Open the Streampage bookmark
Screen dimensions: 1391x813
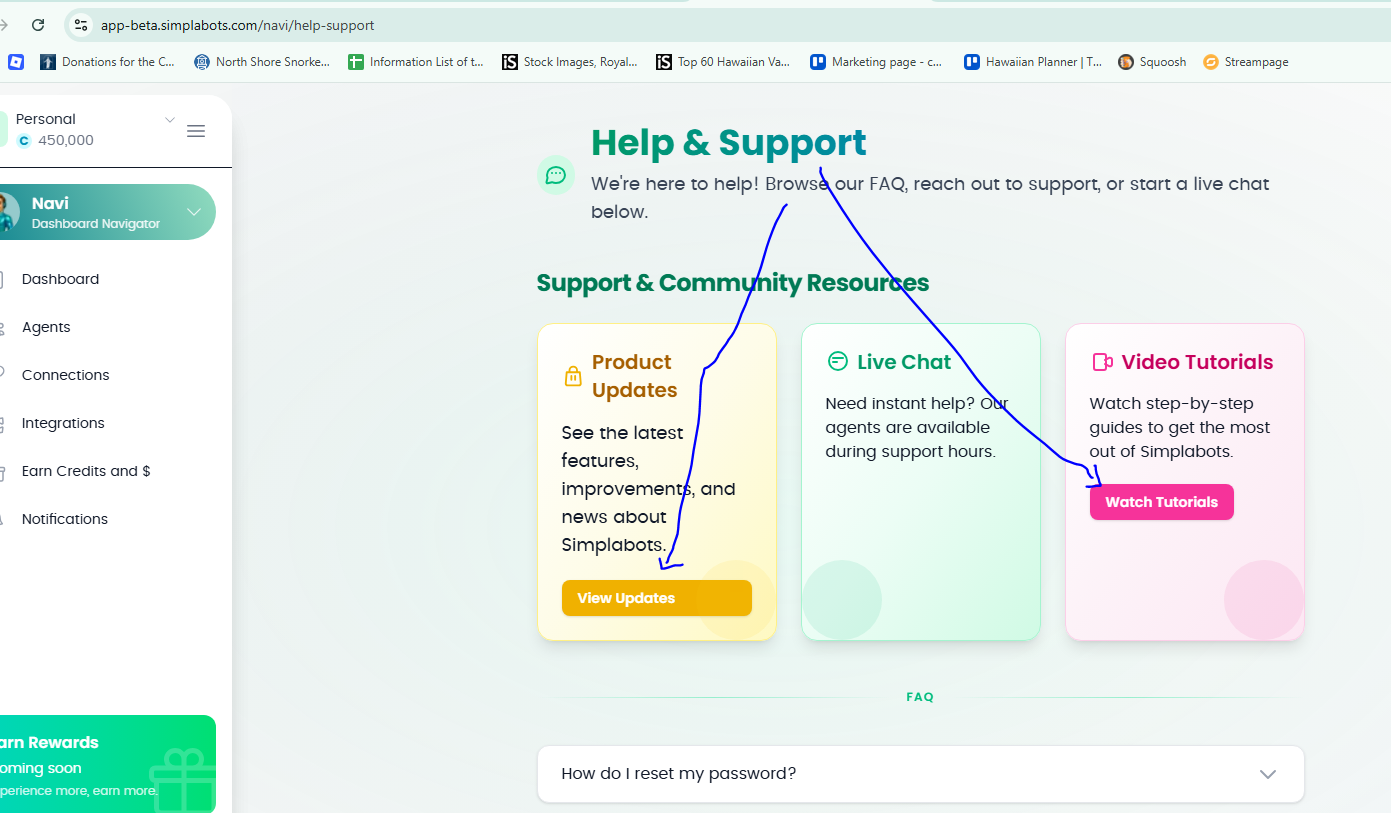1246,62
